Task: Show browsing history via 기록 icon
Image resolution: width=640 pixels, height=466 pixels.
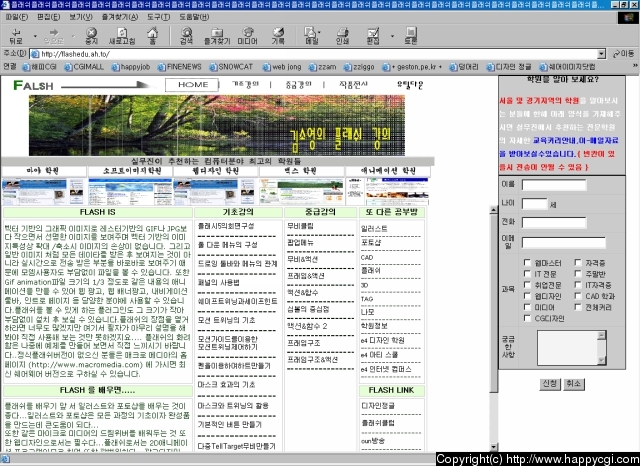Action: tap(278, 36)
